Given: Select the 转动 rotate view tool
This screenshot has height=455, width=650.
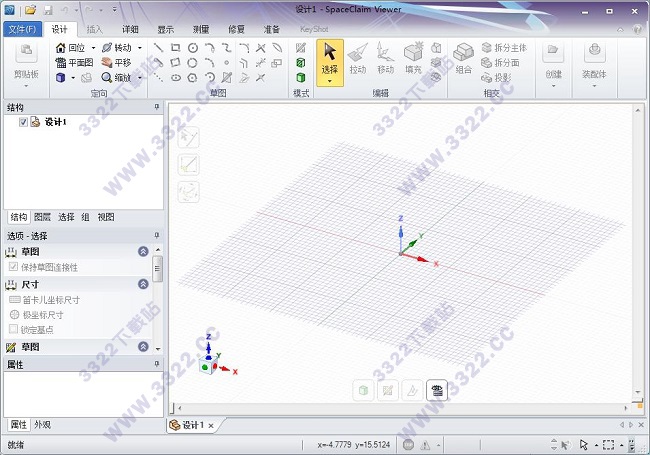Looking at the screenshot, I should [x=116, y=48].
